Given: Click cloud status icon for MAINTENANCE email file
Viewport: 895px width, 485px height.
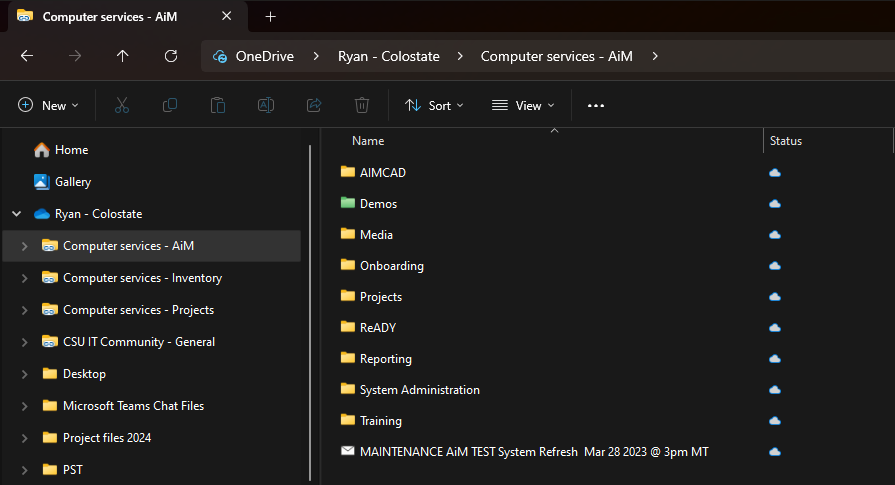Looking at the screenshot, I should [775, 451].
